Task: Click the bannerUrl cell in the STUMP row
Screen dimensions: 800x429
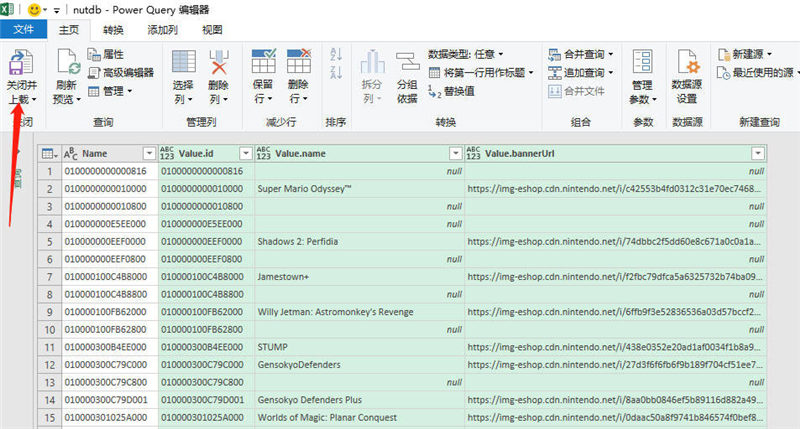Action: pos(615,347)
